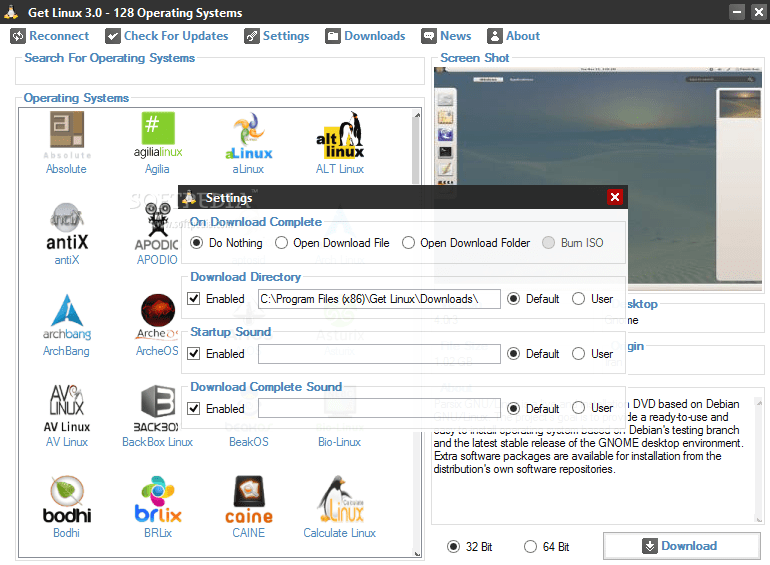770x565 pixels.
Task: Click the About person icon
Action: (x=495, y=36)
